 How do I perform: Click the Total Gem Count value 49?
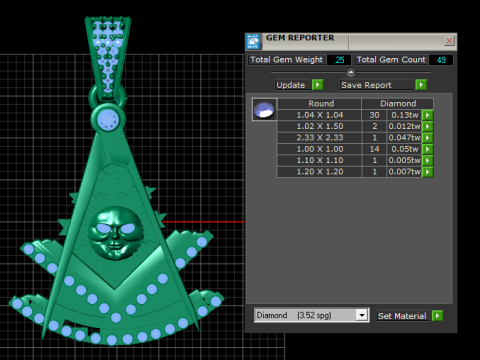441,60
